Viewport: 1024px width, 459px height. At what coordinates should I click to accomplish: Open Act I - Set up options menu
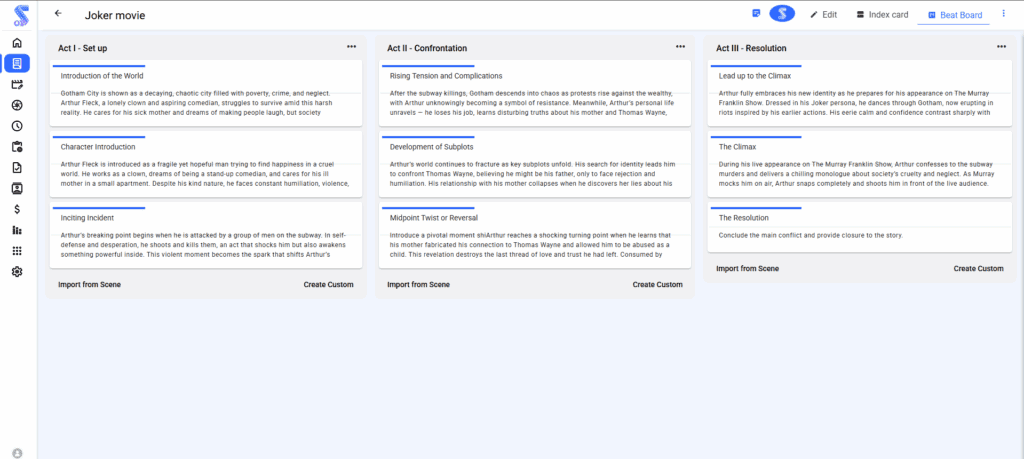tap(351, 47)
